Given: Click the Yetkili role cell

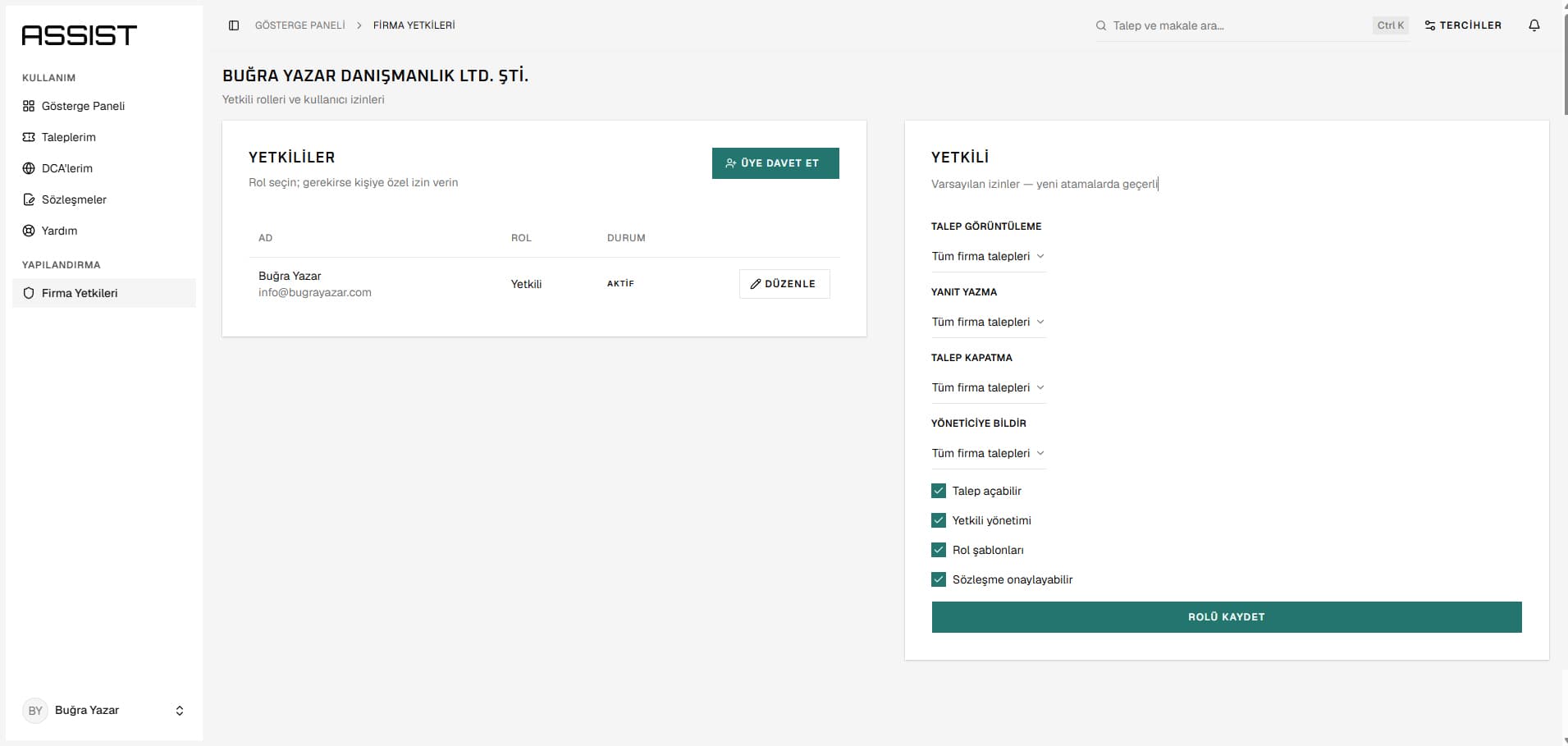Looking at the screenshot, I should [526, 284].
